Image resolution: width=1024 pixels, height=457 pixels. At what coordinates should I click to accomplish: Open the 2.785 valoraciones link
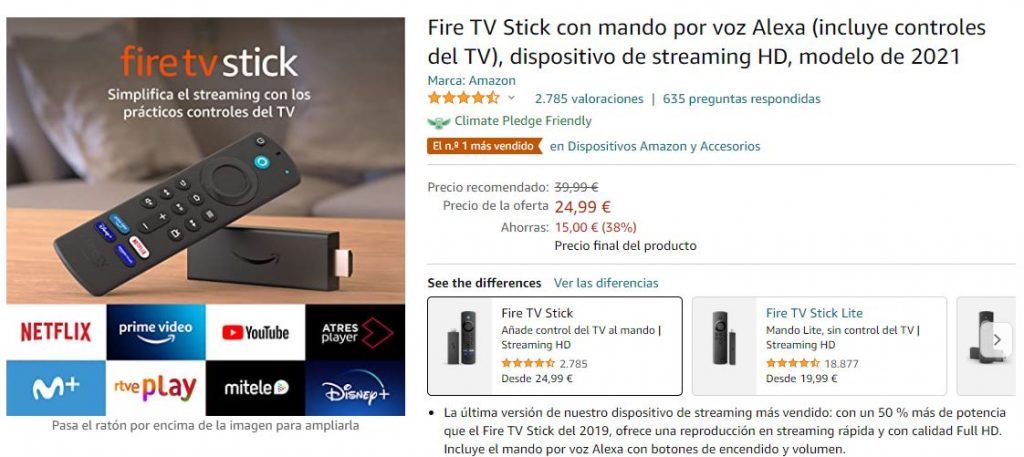click(x=589, y=99)
